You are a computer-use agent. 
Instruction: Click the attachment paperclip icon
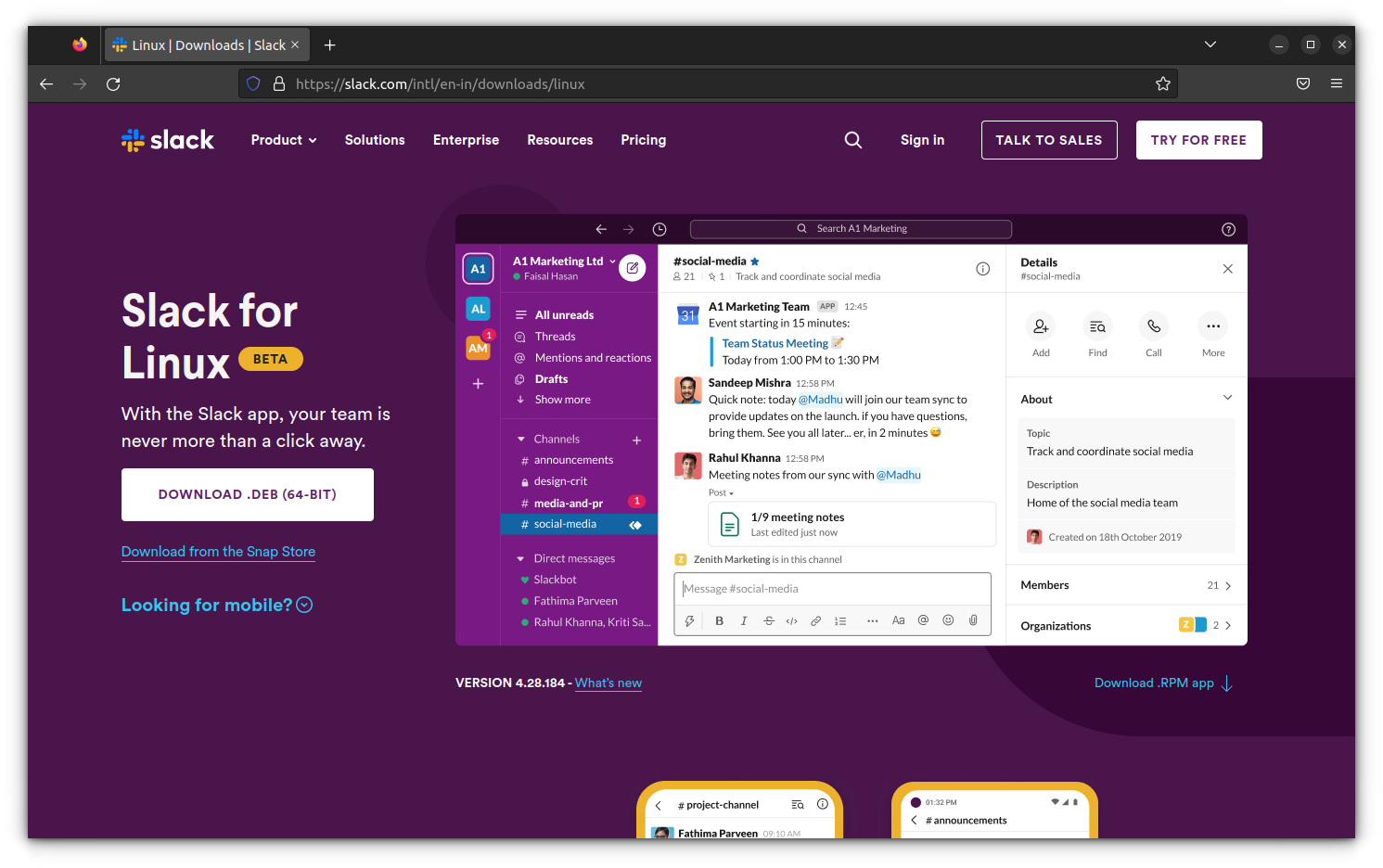coord(973,620)
